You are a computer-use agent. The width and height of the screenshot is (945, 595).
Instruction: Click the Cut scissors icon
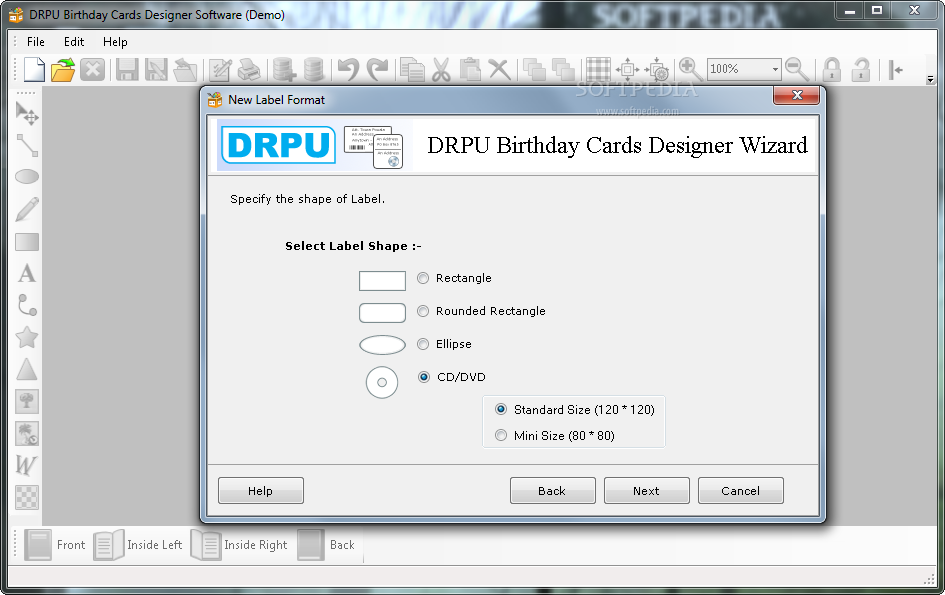(441, 69)
